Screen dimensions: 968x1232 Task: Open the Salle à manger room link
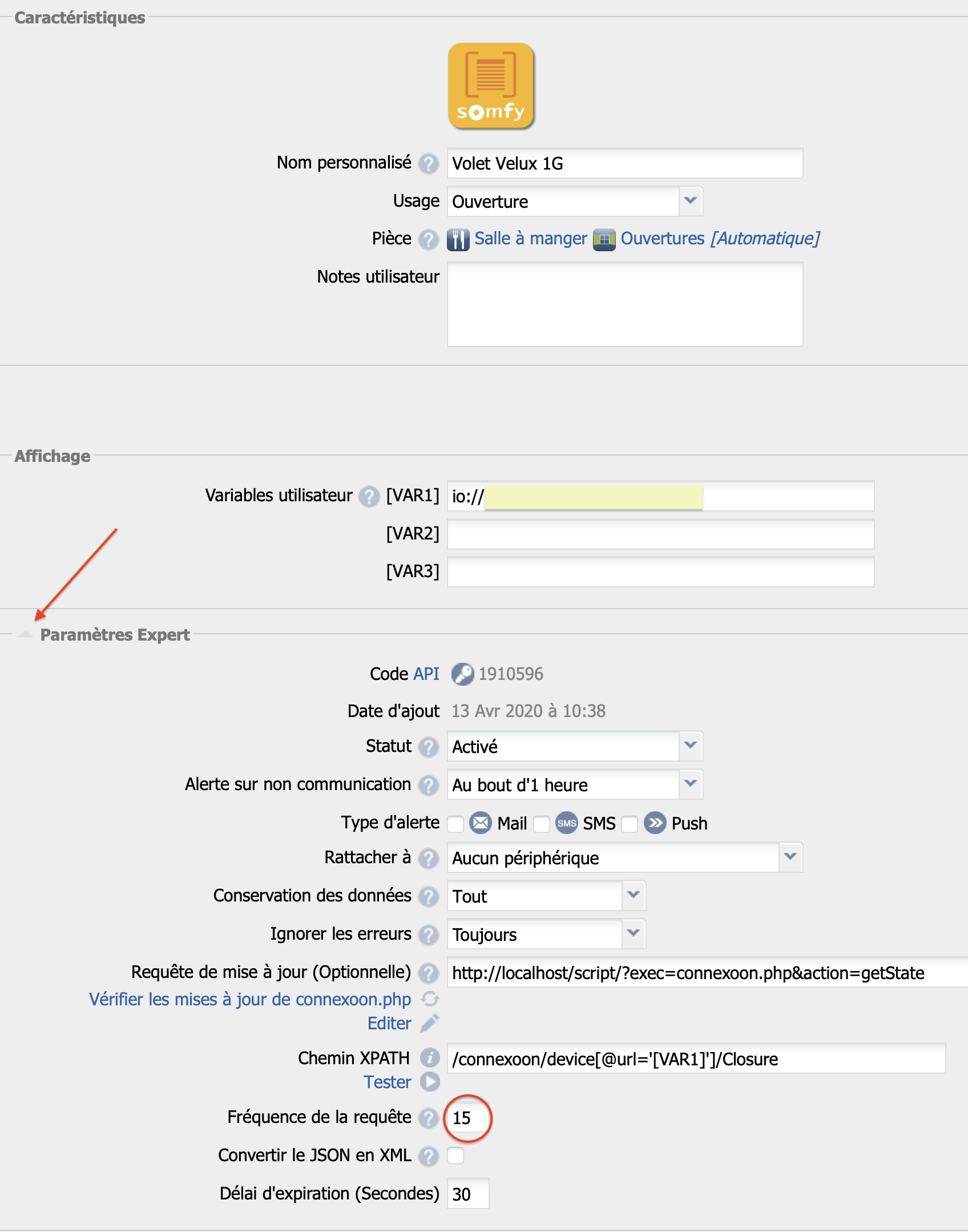click(x=530, y=239)
